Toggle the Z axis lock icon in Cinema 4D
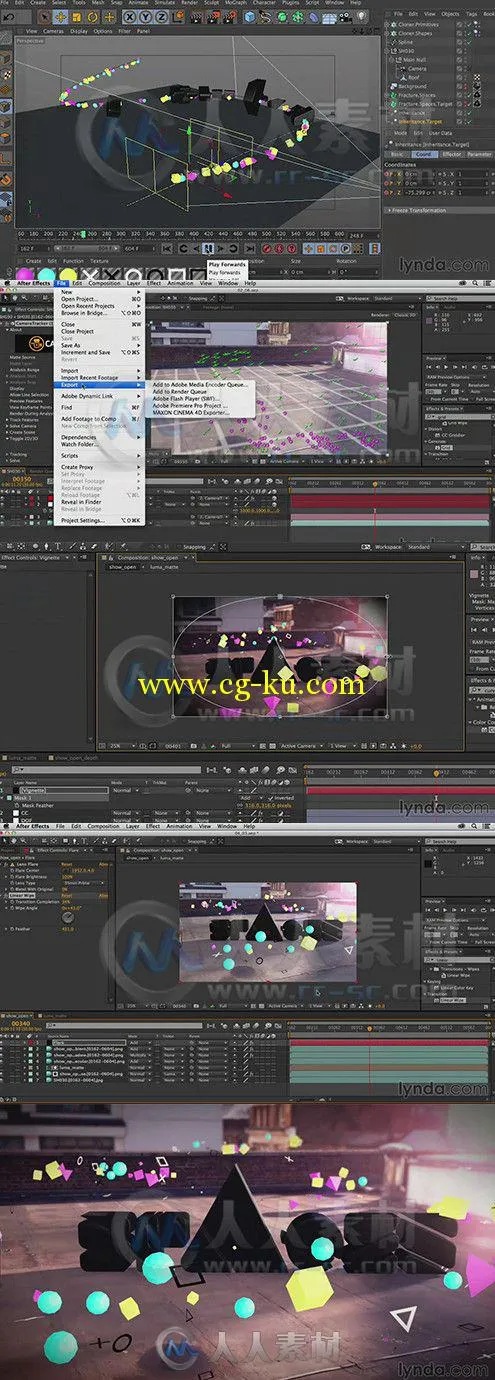Image resolution: width=495 pixels, height=1380 pixels. click(161, 17)
